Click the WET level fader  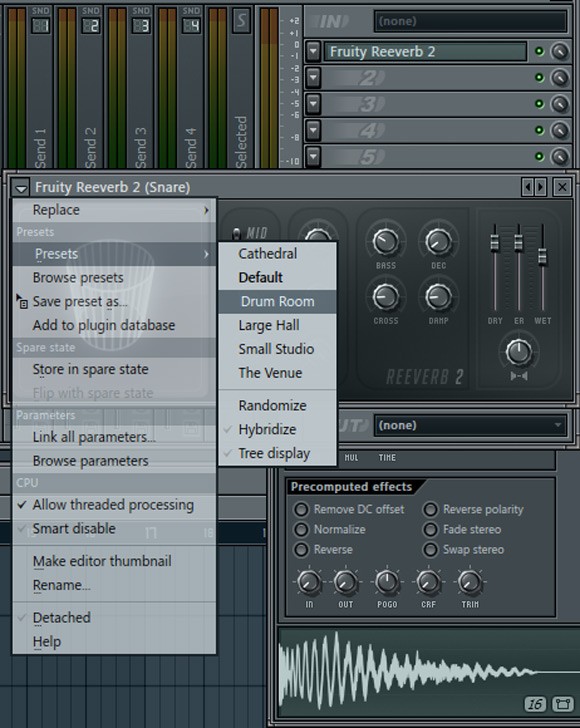[542, 257]
